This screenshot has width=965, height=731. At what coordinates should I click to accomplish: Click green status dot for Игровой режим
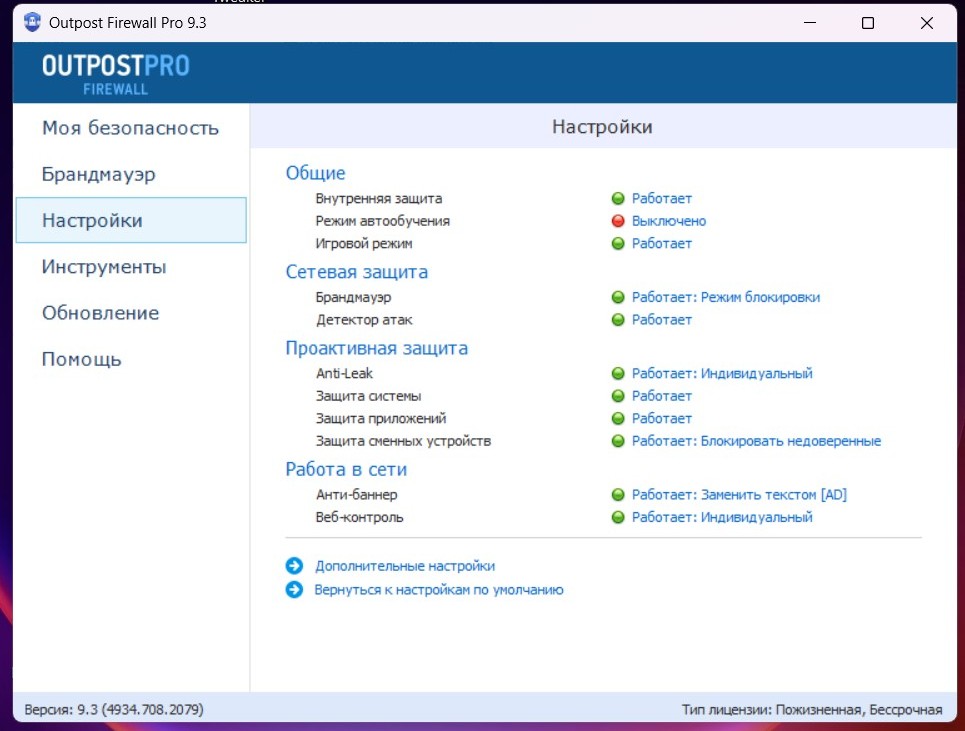(x=618, y=244)
